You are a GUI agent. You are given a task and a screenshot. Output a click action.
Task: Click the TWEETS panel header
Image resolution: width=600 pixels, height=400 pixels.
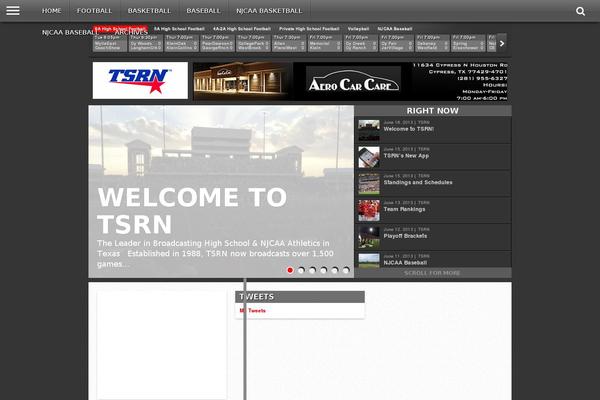[x=300, y=297]
